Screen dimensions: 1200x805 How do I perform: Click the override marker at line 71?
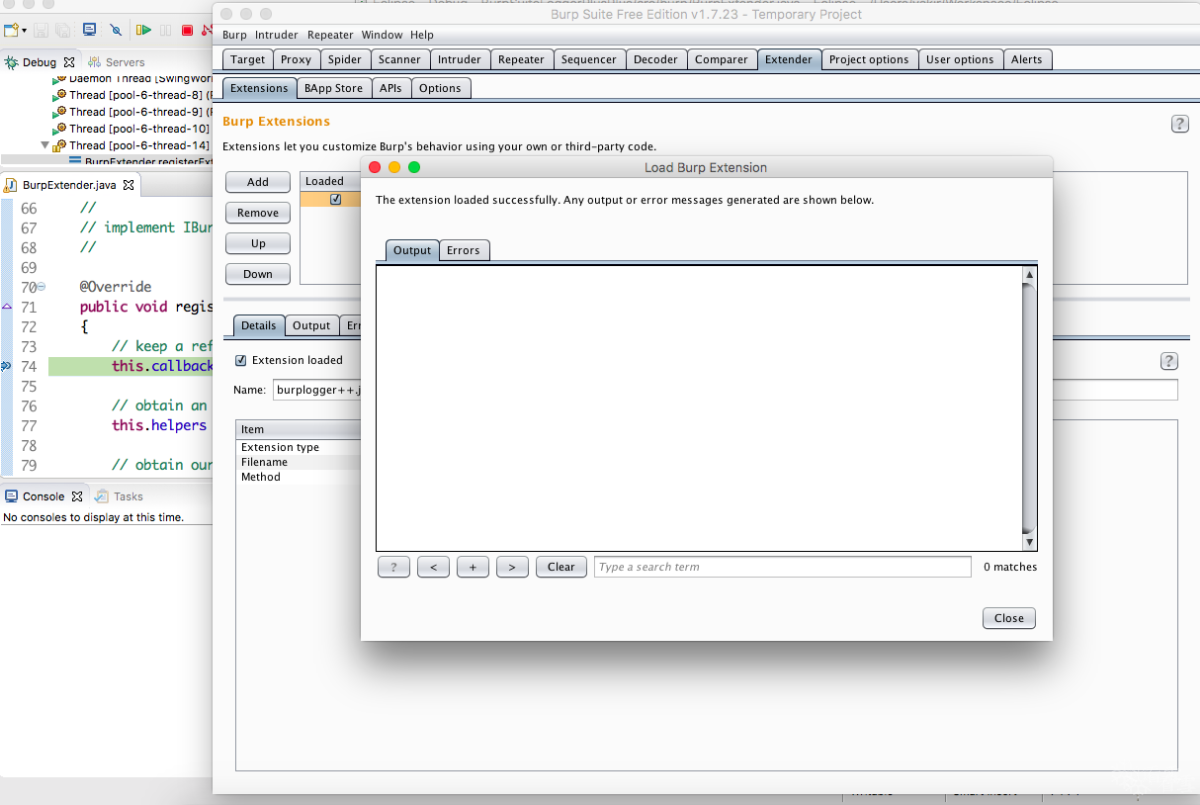pyautogui.click(x=7, y=306)
